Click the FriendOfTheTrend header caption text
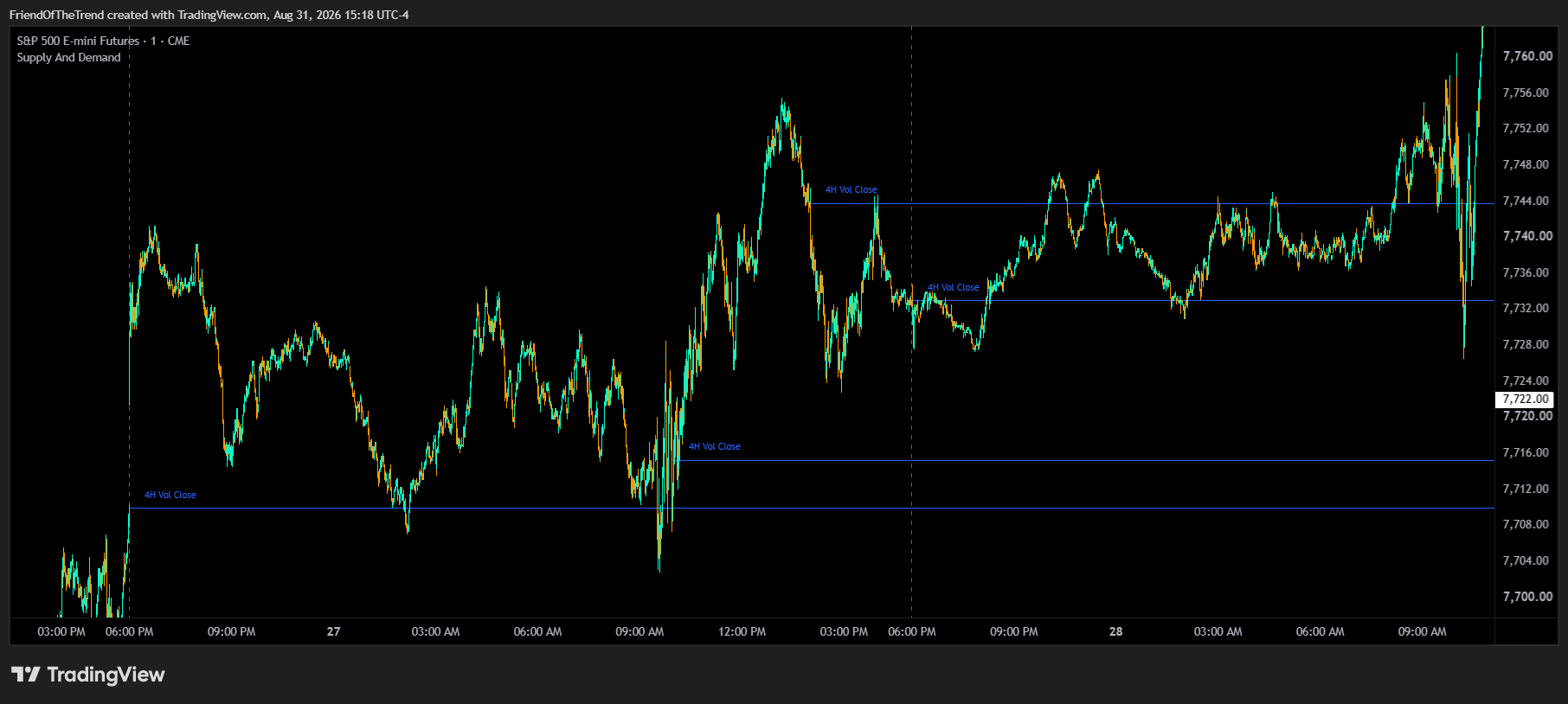 click(209, 15)
